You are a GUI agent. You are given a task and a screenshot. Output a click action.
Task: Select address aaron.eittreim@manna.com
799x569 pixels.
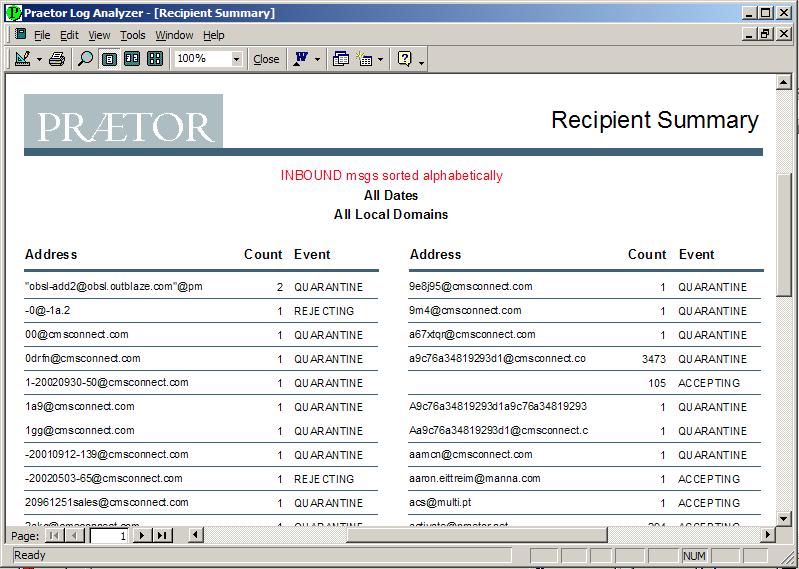[x=474, y=478]
